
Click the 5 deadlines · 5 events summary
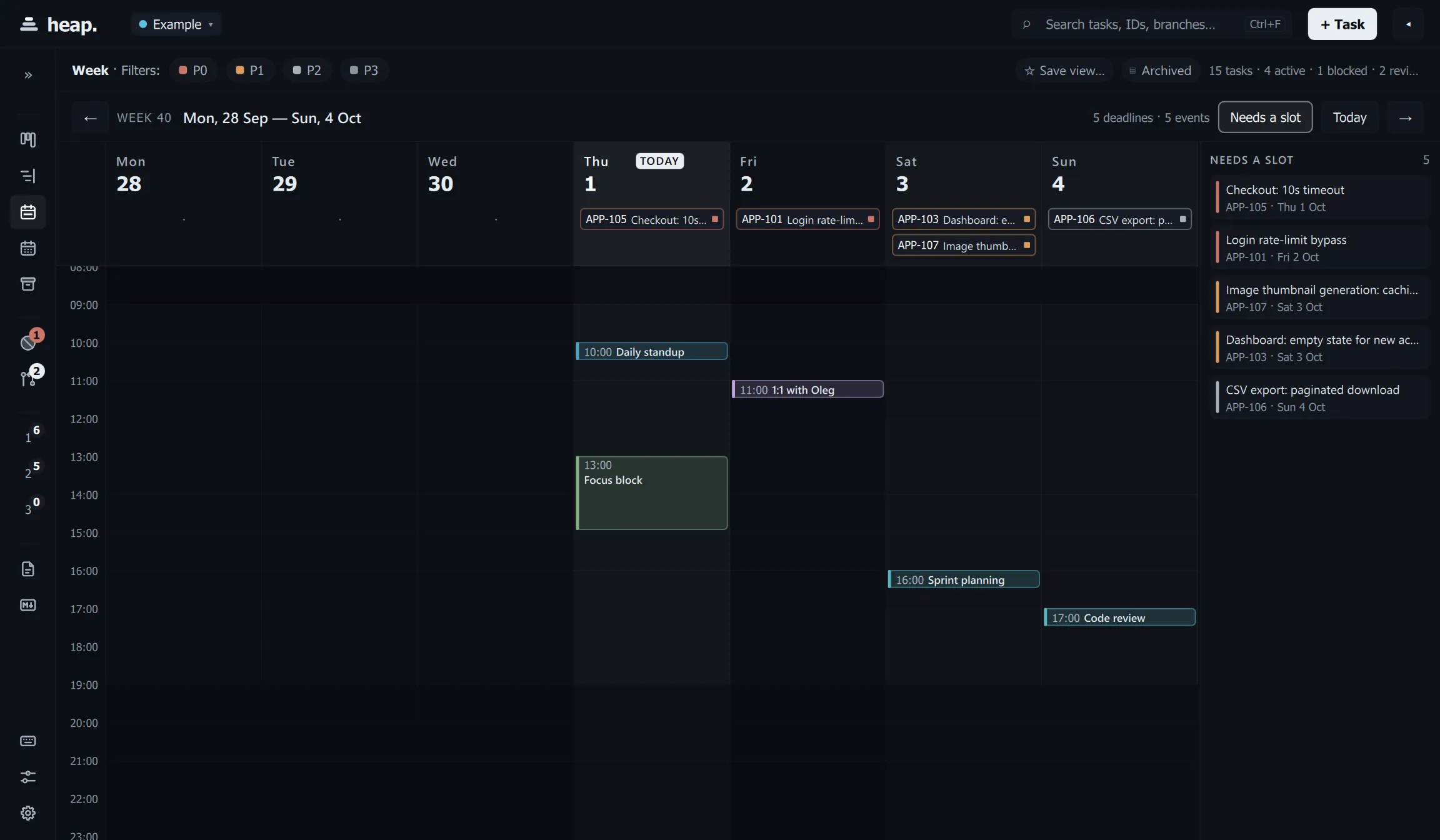(x=1151, y=117)
